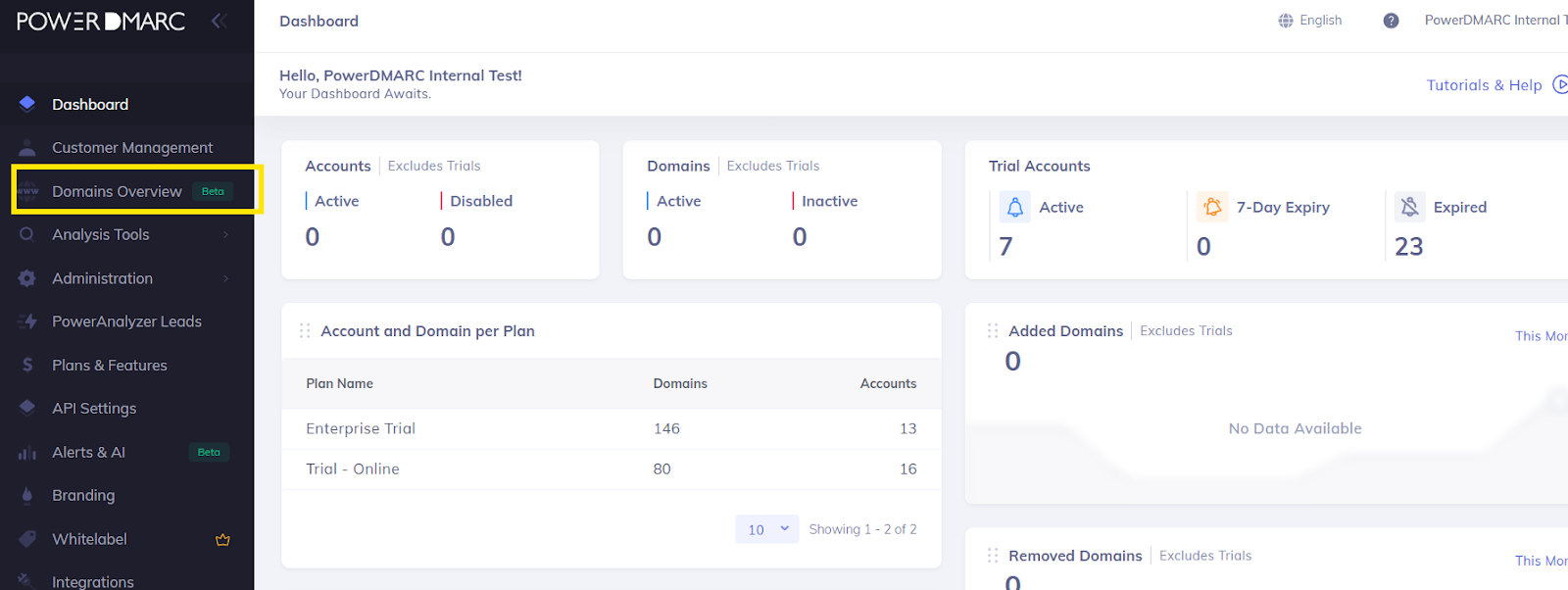The height and width of the screenshot is (590, 1568).
Task: Grab the Added Domains drag handle
Action: [993, 331]
